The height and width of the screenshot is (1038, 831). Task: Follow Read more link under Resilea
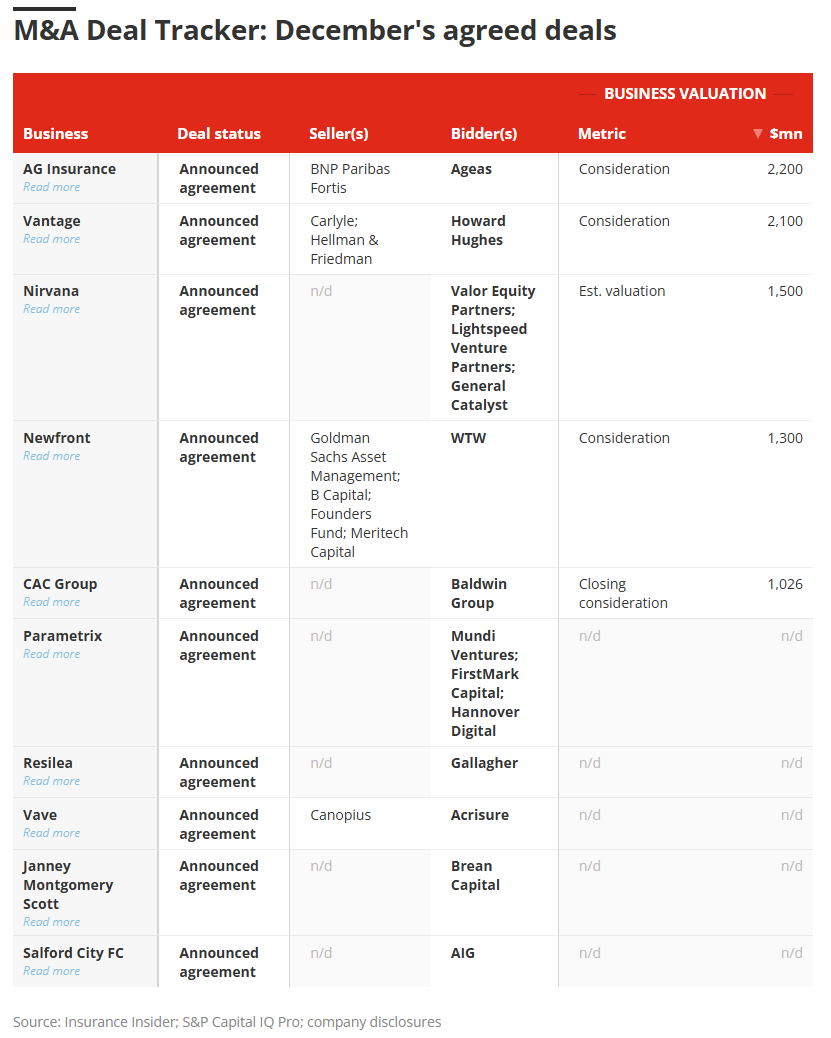(x=52, y=781)
